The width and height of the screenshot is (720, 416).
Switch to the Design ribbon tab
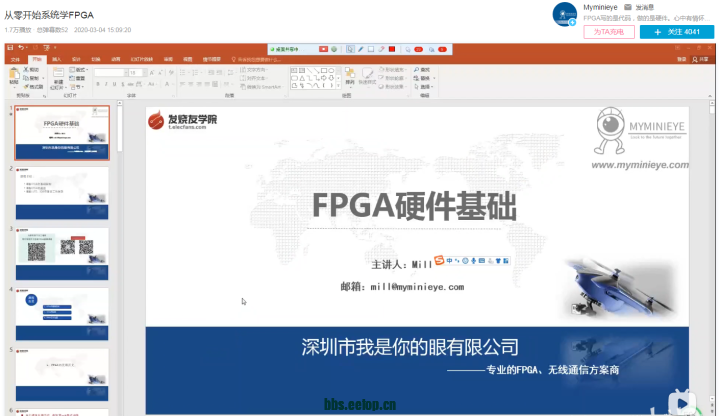point(76,60)
